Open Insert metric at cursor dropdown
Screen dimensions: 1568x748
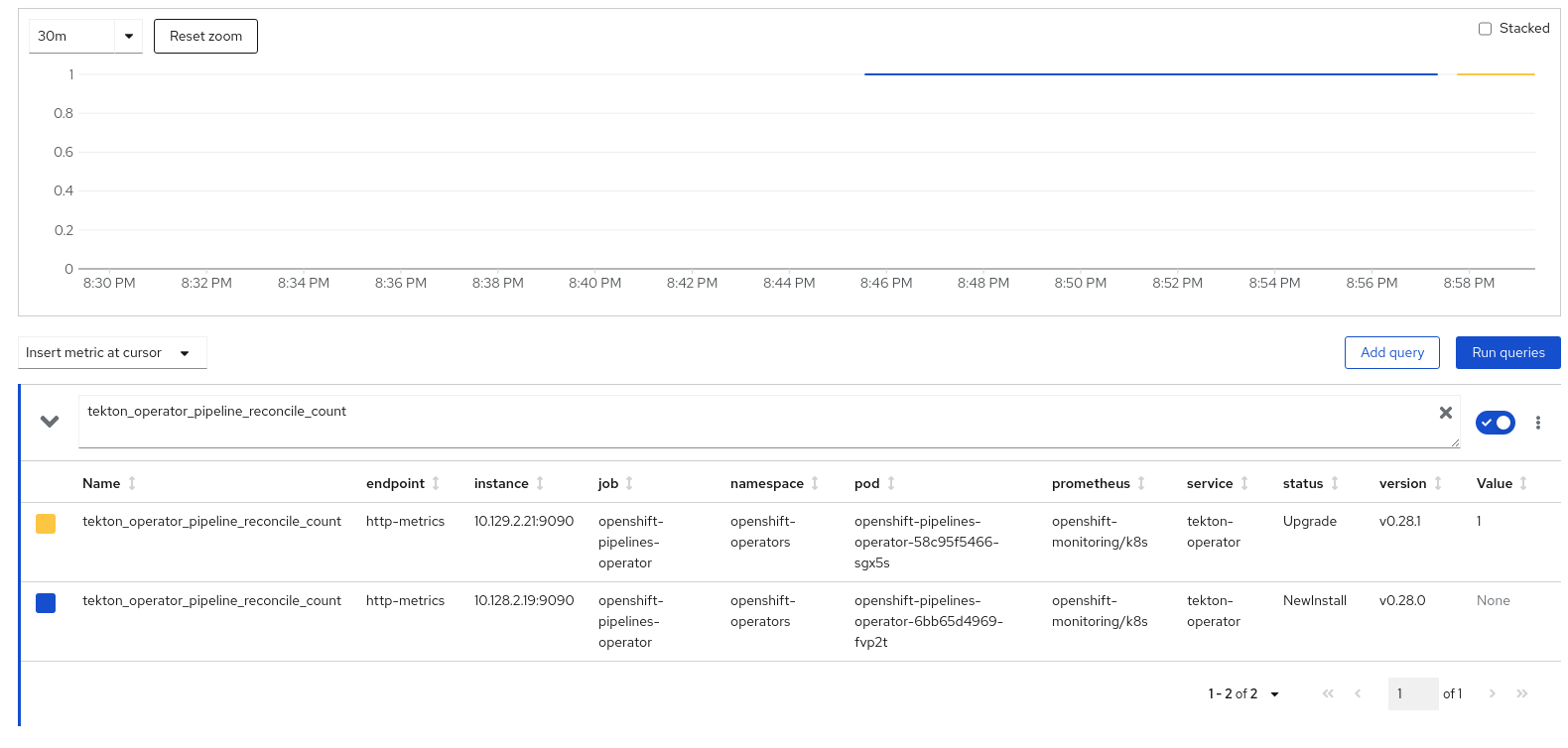(x=111, y=353)
